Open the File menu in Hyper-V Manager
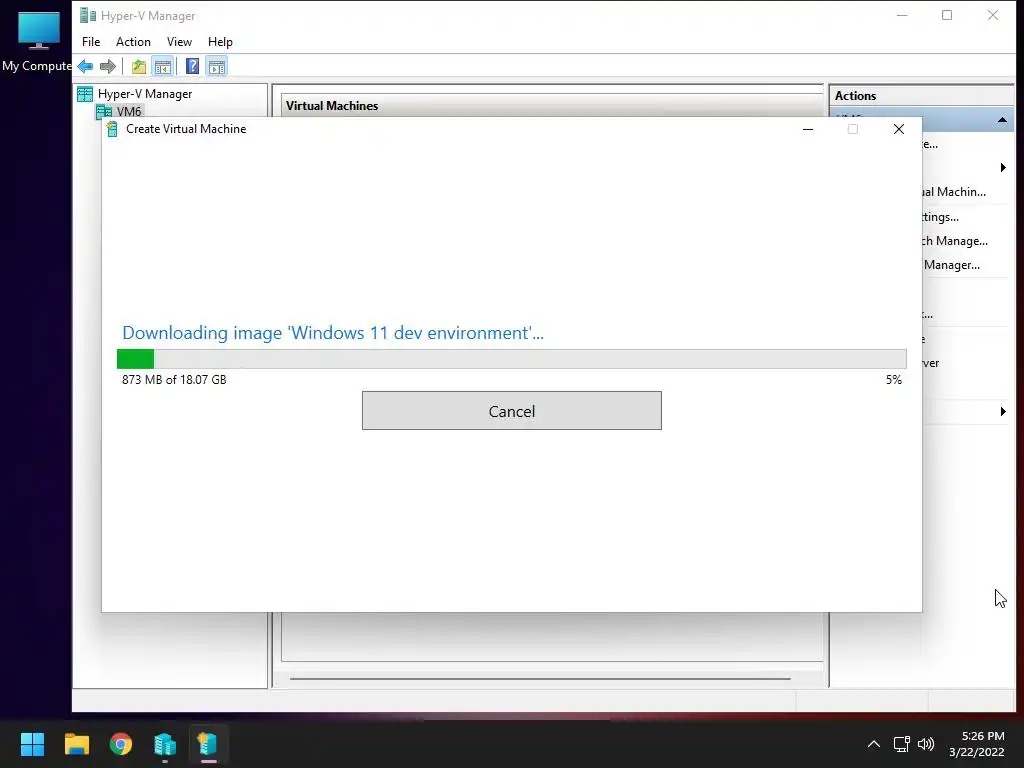The height and width of the screenshot is (768, 1024). coord(91,42)
